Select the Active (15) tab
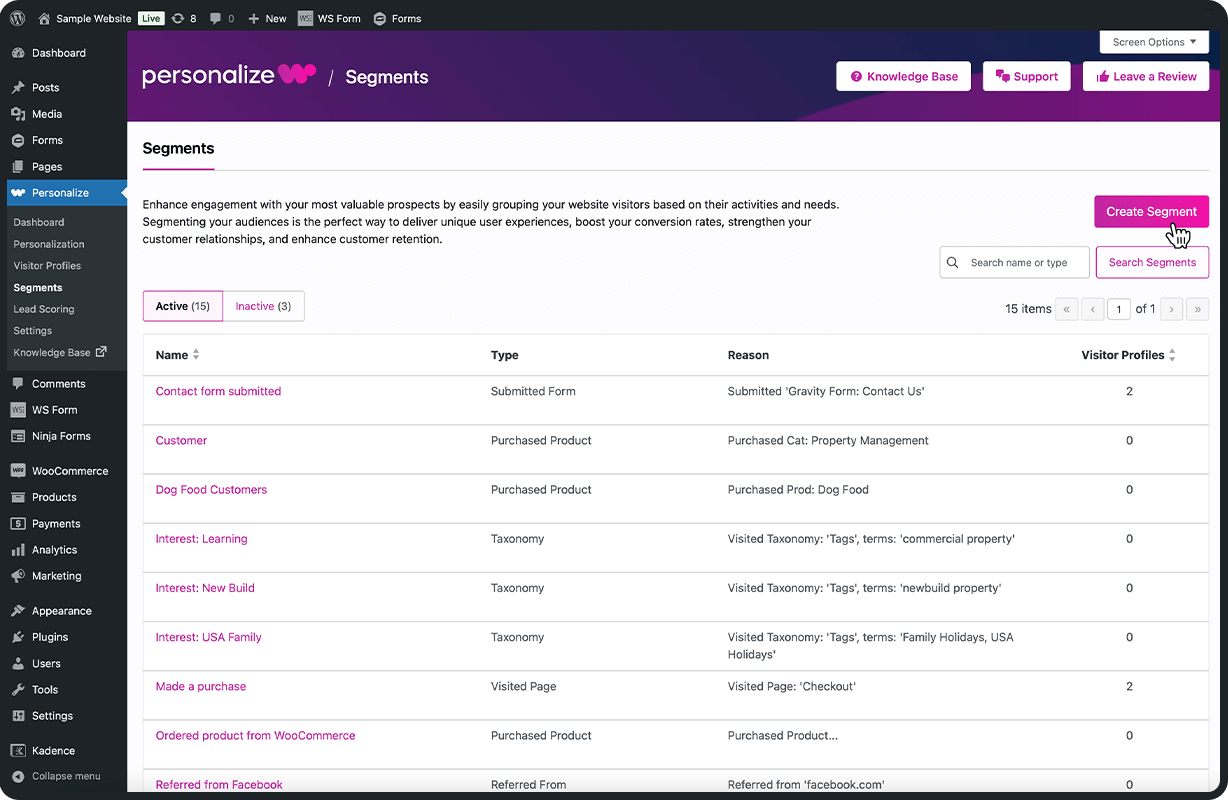1228x800 pixels. tap(182, 306)
